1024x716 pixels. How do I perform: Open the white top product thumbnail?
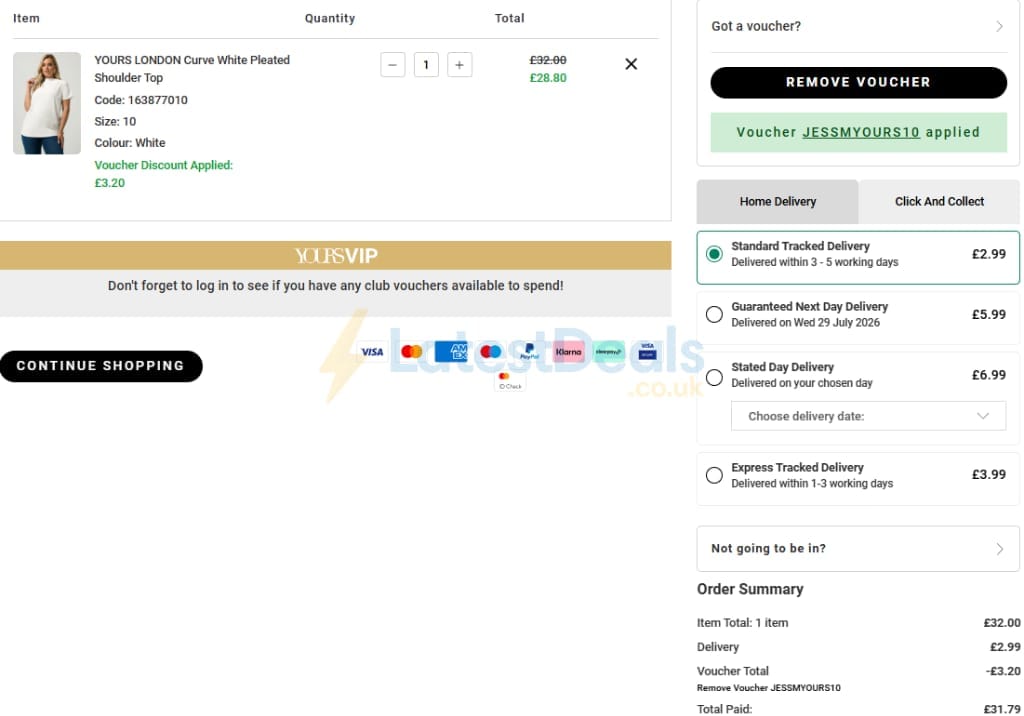tap(47, 103)
